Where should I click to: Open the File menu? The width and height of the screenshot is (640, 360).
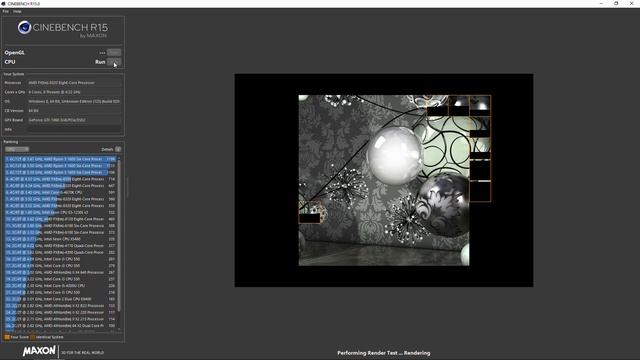point(5,11)
